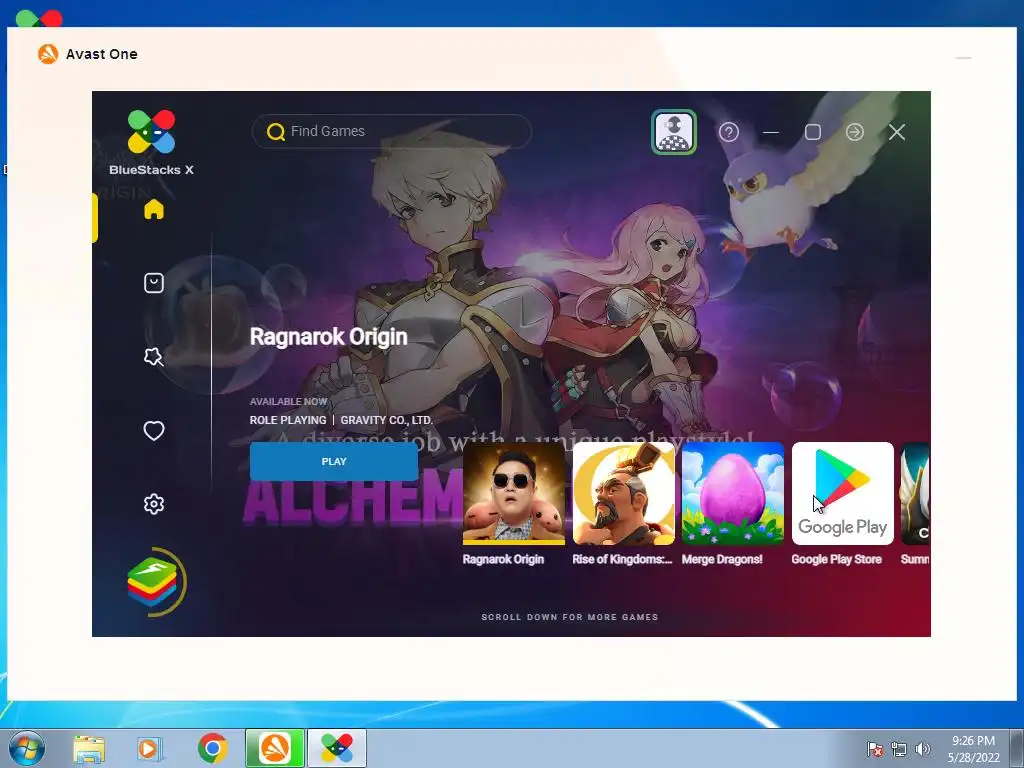
Task: Click the volume speaker tray icon
Action: coord(922,749)
